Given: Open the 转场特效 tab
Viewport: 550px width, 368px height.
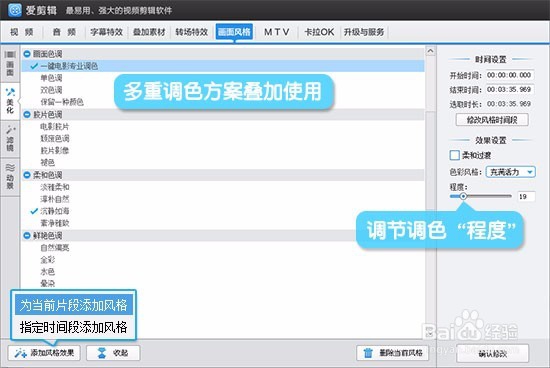Looking at the screenshot, I should (x=192, y=32).
